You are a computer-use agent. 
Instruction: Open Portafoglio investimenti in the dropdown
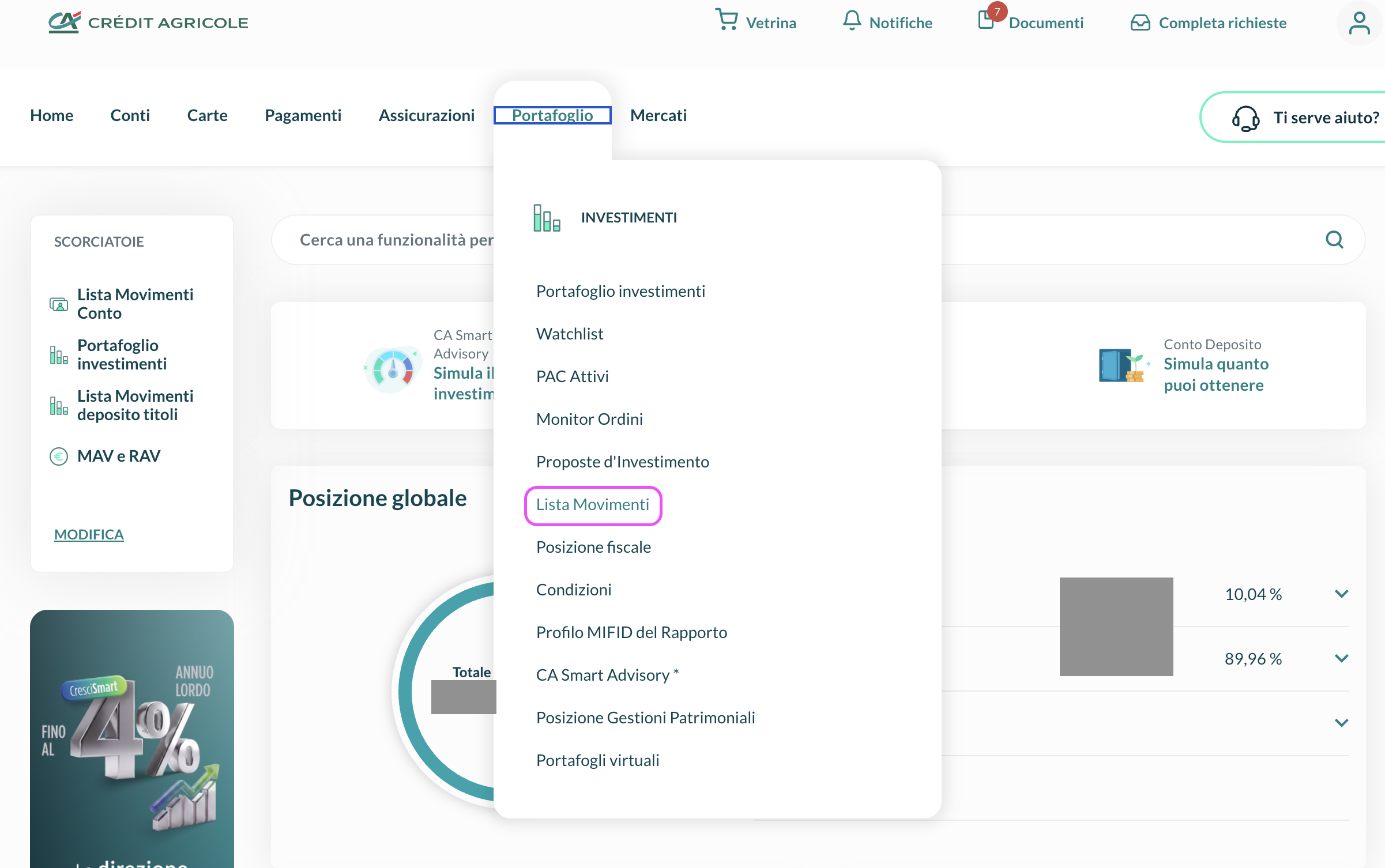620,292
